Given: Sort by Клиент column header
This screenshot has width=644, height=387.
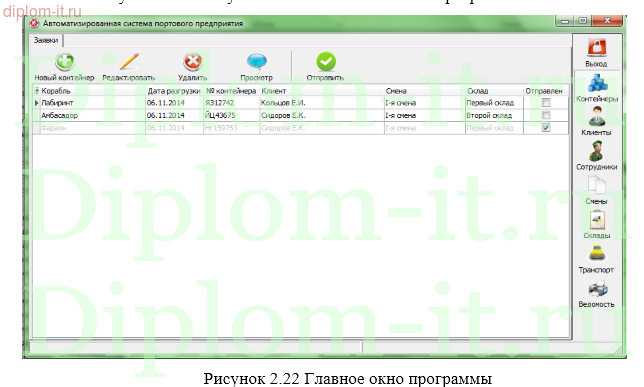Looking at the screenshot, I should 322,91.
